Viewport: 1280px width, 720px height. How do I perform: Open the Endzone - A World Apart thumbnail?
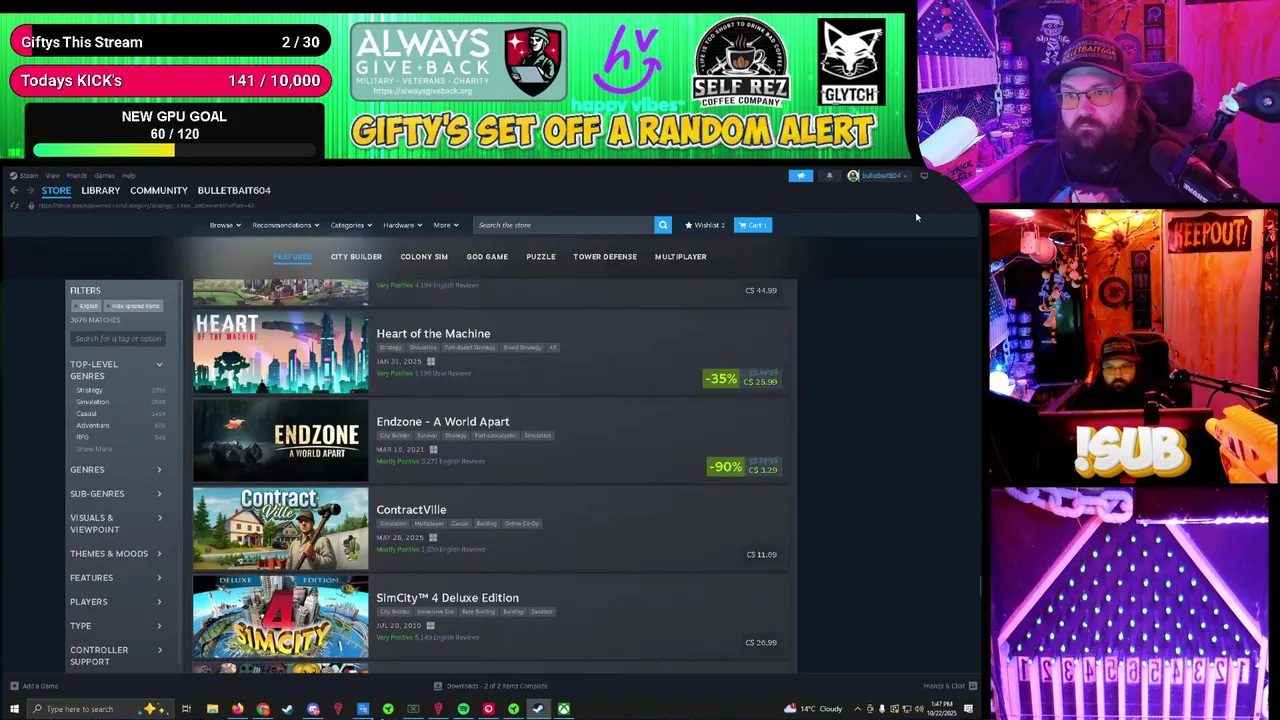pos(280,441)
